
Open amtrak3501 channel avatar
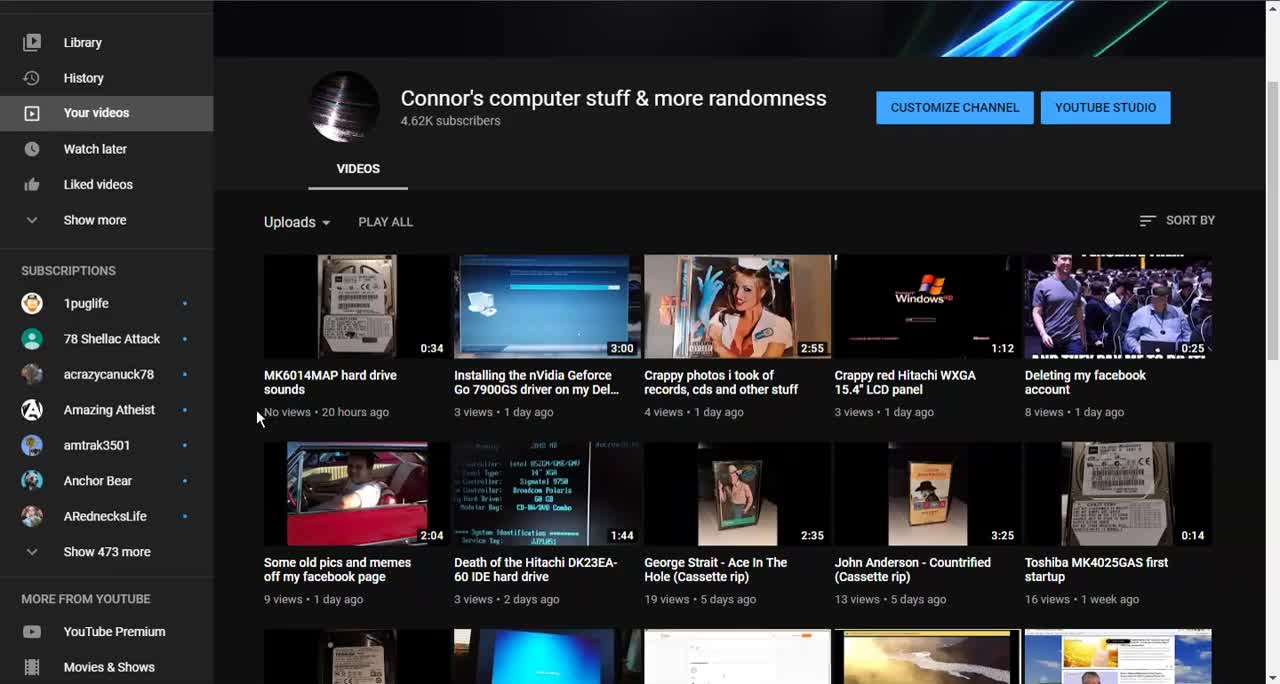32,446
